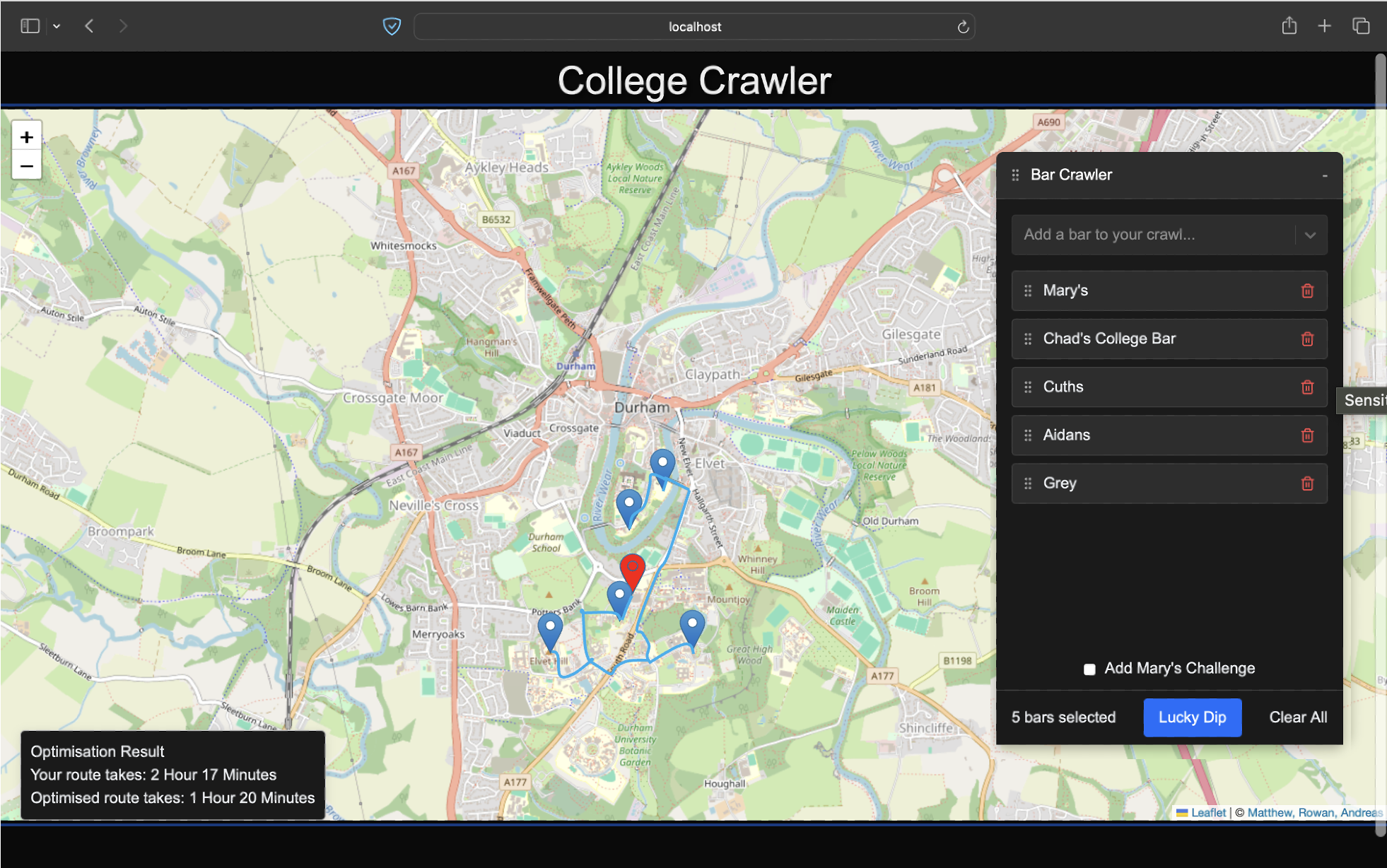Remove Grey using its trash icon
The image size is (1387, 868).
coord(1307,483)
